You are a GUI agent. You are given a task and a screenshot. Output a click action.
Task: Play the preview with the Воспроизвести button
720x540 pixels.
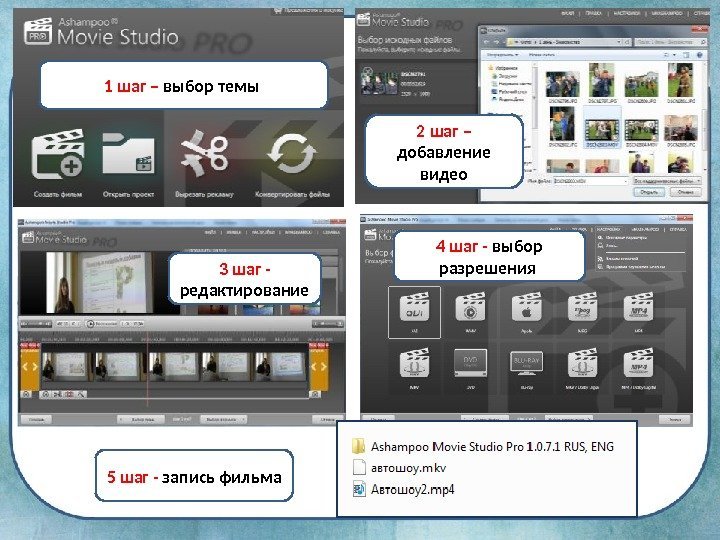click(x=102, y=324)
